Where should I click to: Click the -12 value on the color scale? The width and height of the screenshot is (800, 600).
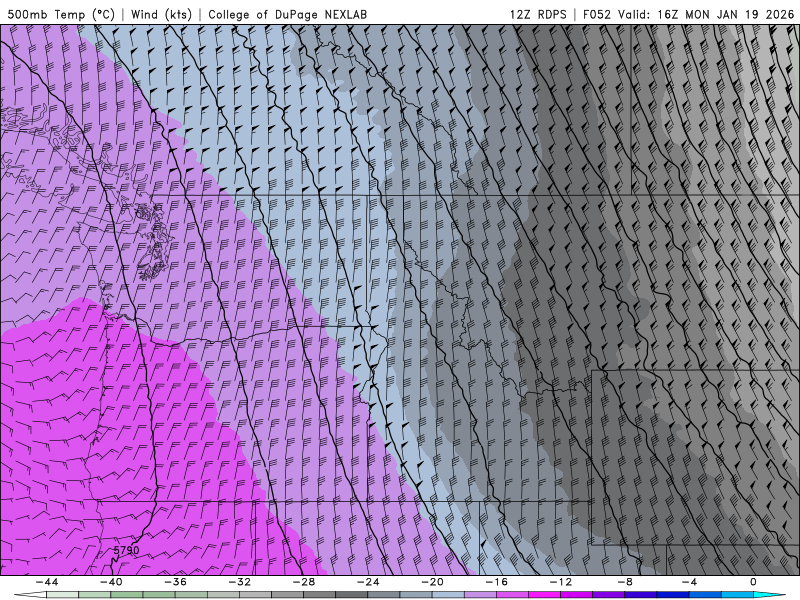coord(561,582)
